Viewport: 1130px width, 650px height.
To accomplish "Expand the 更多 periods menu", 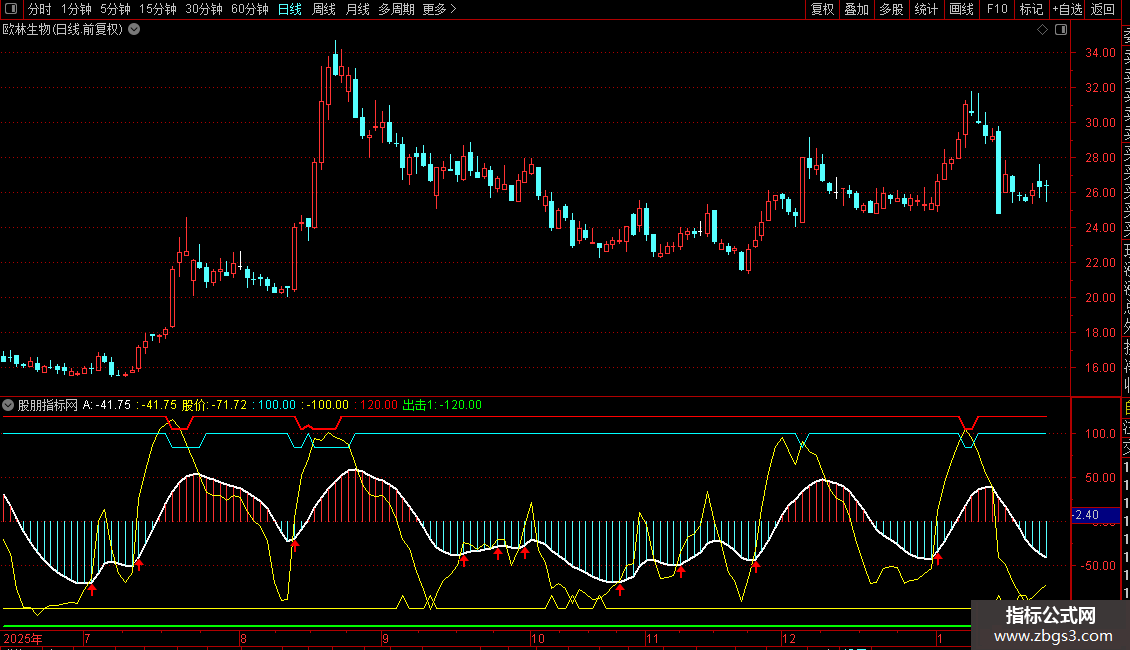I will click(440, 10).
